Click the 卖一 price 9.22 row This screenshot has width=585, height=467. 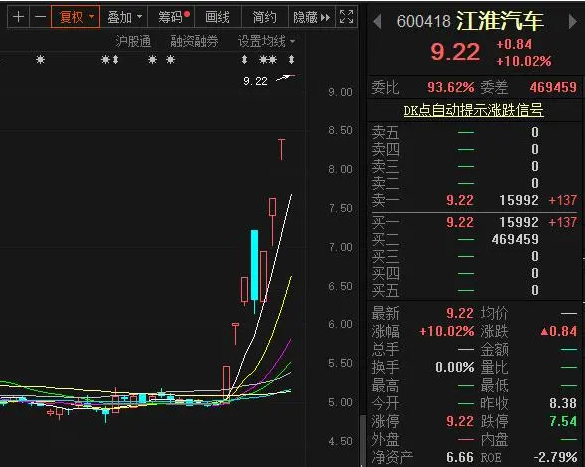coord(474,200)
